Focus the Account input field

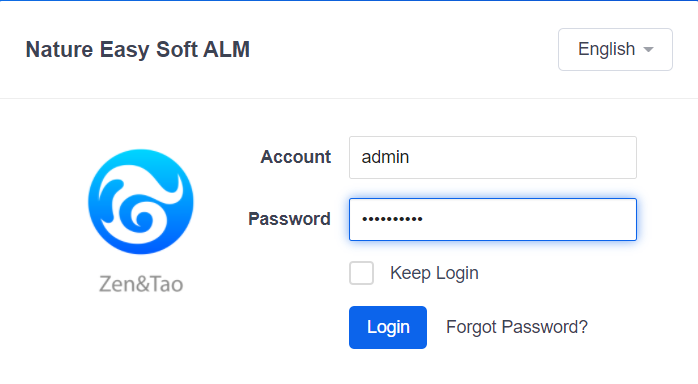click(493, 158)
